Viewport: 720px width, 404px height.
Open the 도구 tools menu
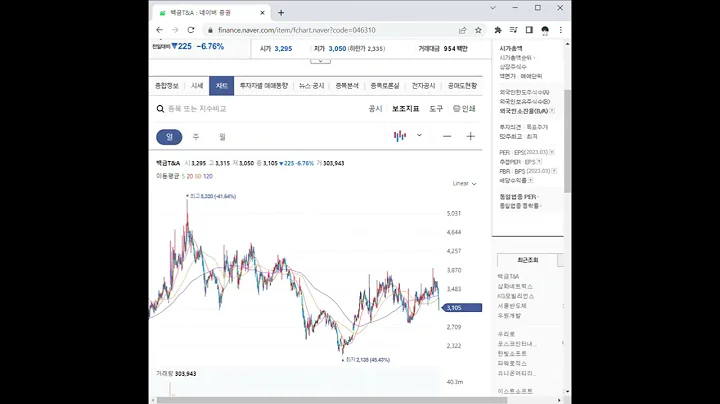(x=436, y=109)
